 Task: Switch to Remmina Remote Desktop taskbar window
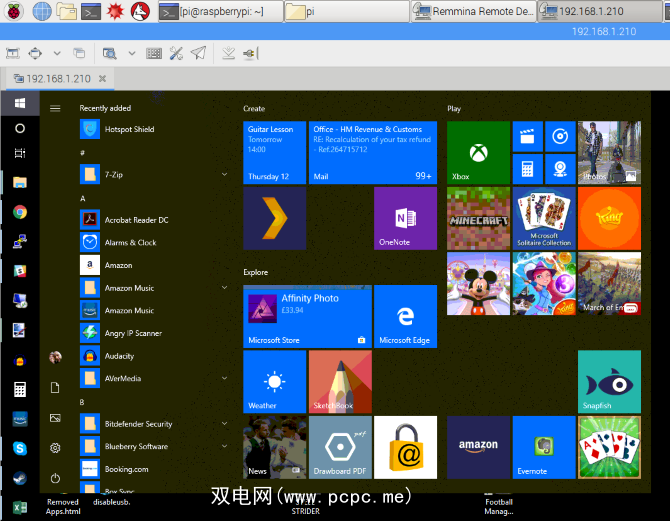click(x=473, y=12)
